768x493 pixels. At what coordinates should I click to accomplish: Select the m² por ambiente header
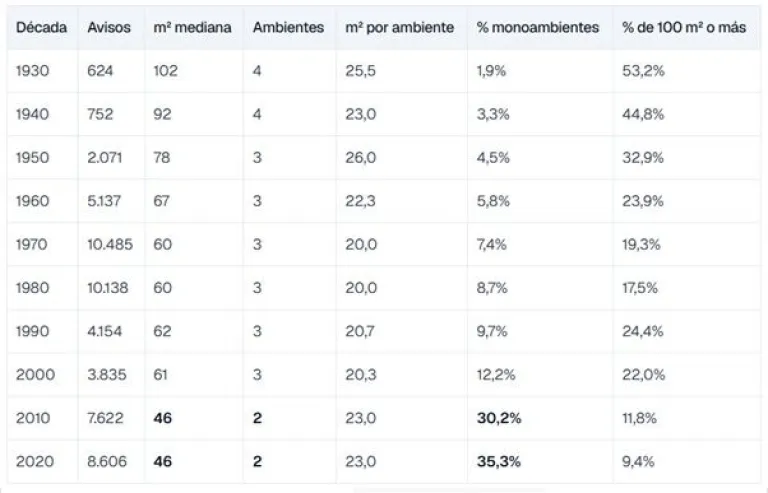coord(400,28)
